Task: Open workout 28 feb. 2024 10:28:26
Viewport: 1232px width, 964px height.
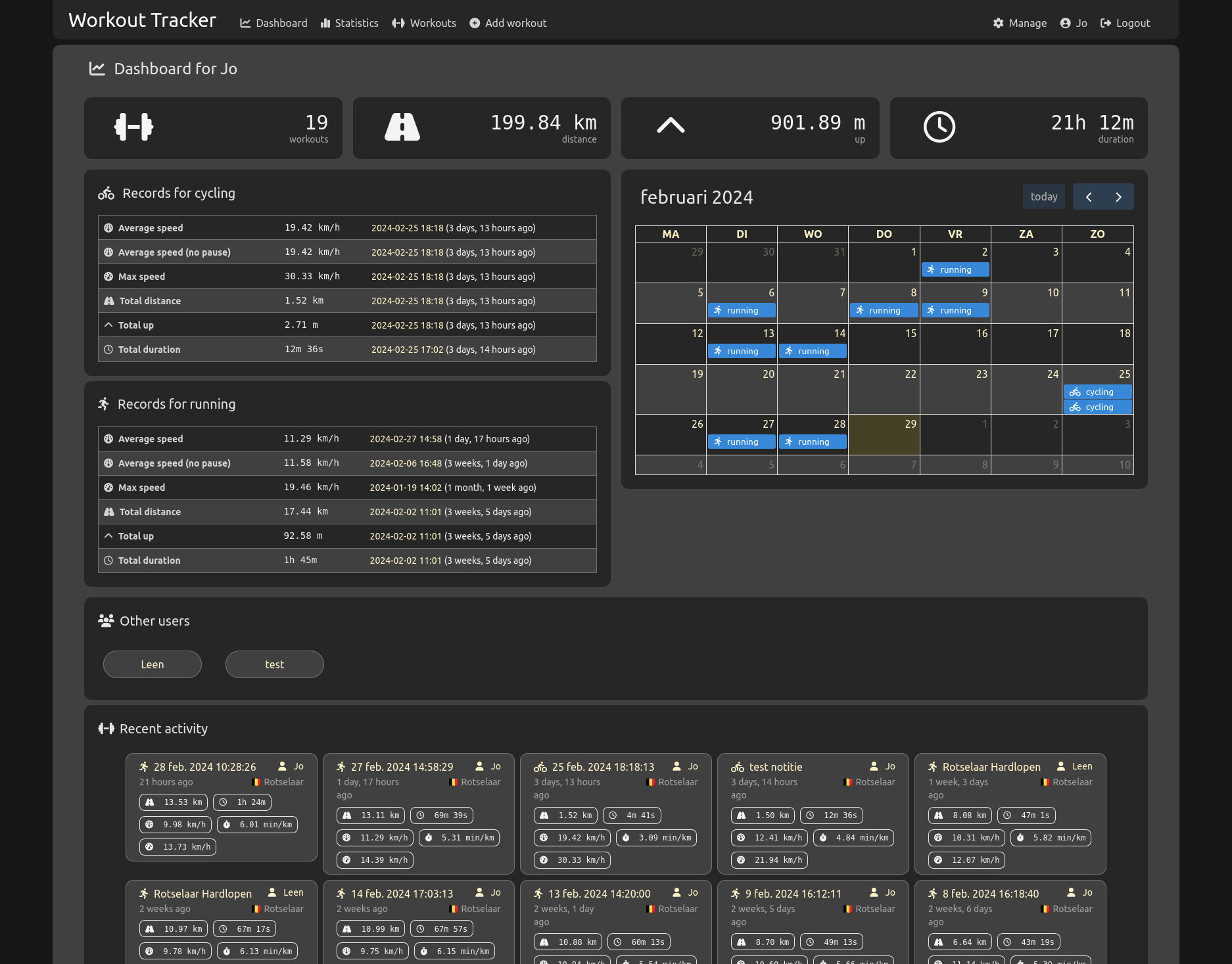Action: pos(205,767)
